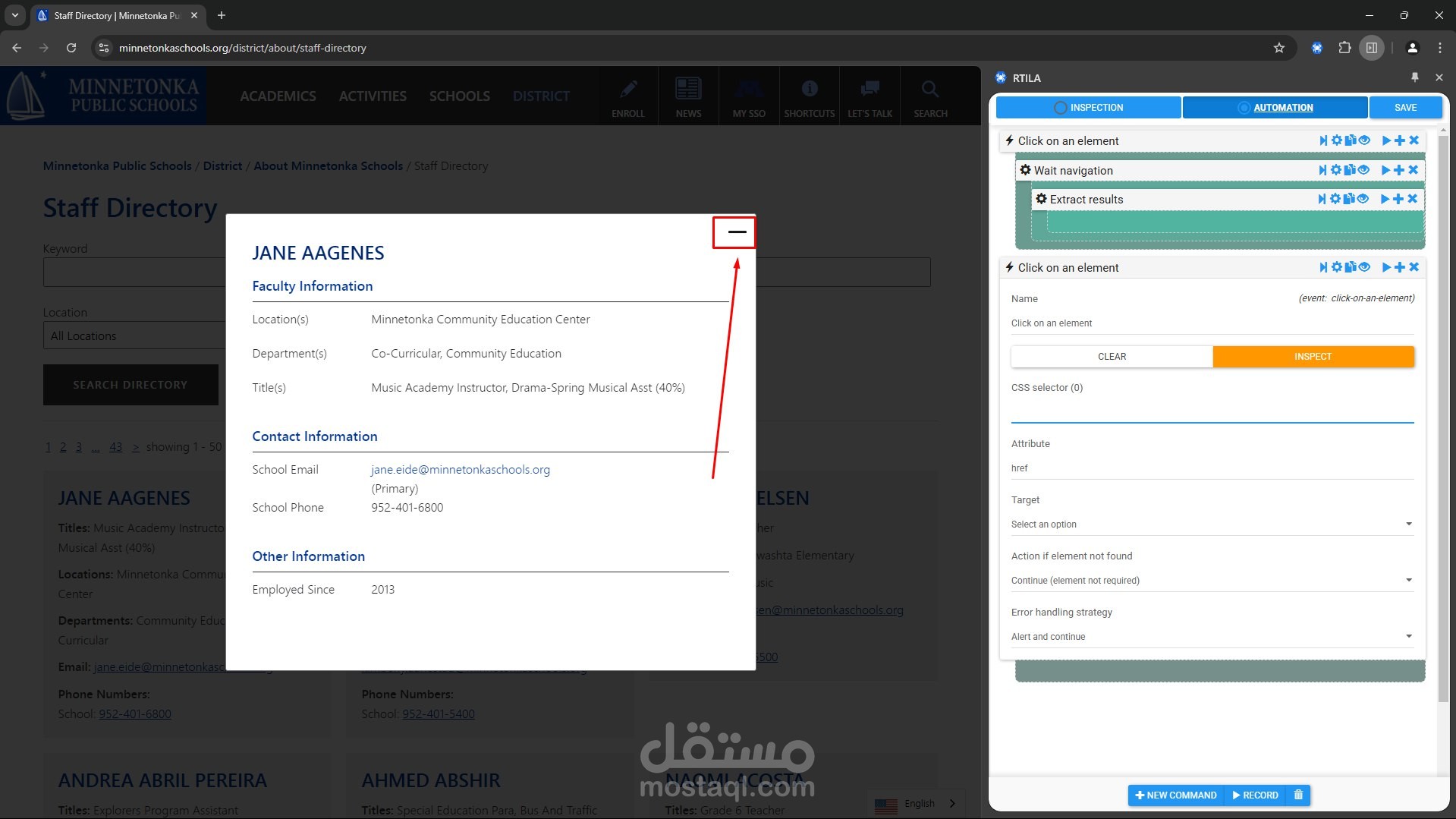1456x819 pixels.
Task: Switch to the Inspection tab
Action: [1088, 108]
